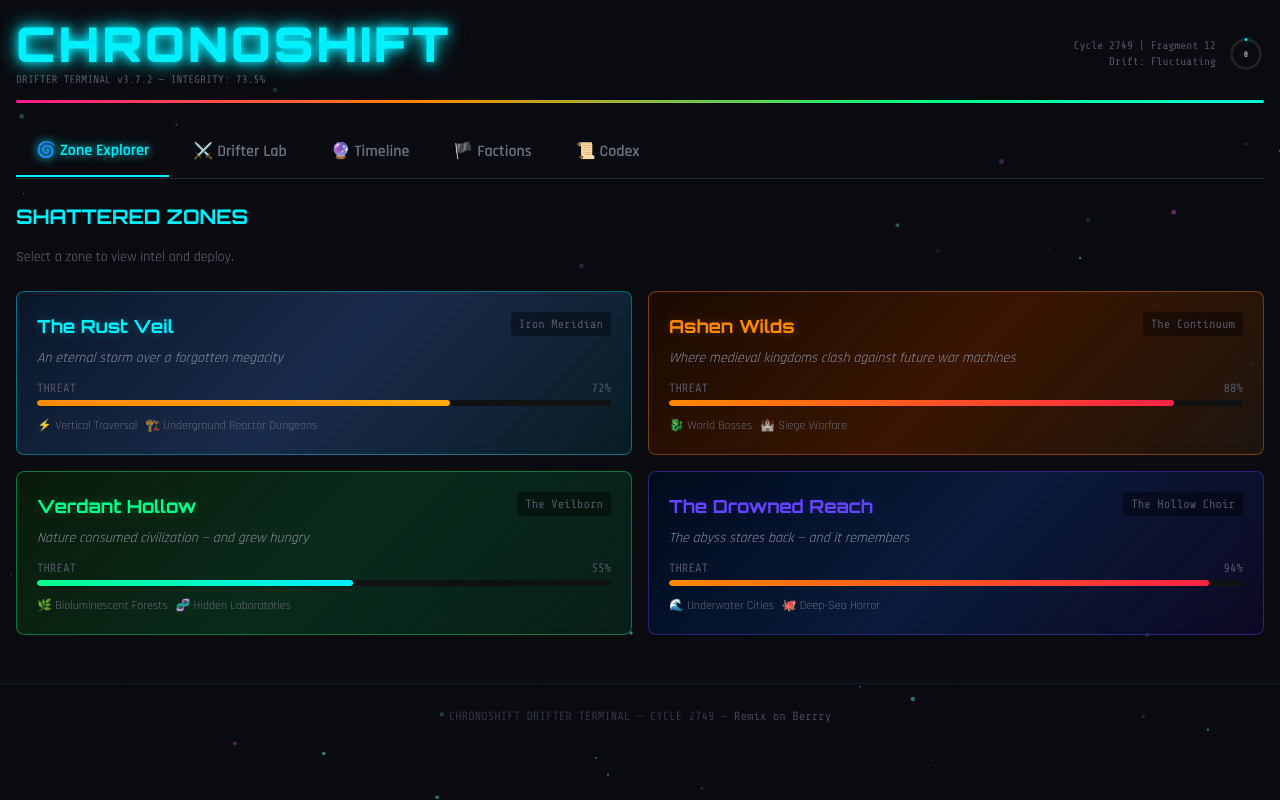Viewport: 1280px width, 800px height.
Task: Click the DNA icon beside Hidden Laboratories
Action: click(x=182, y=605)
